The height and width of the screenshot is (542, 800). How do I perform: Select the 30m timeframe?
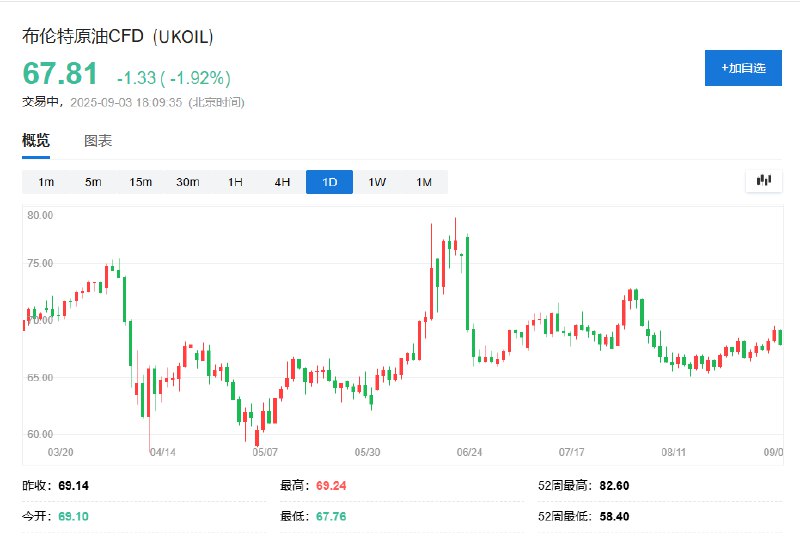187,182
